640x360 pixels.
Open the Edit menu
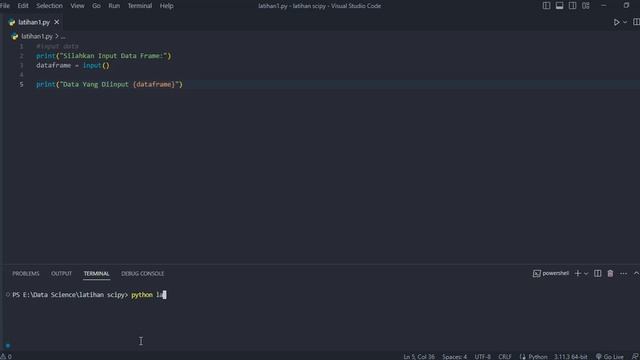point(23,6)
